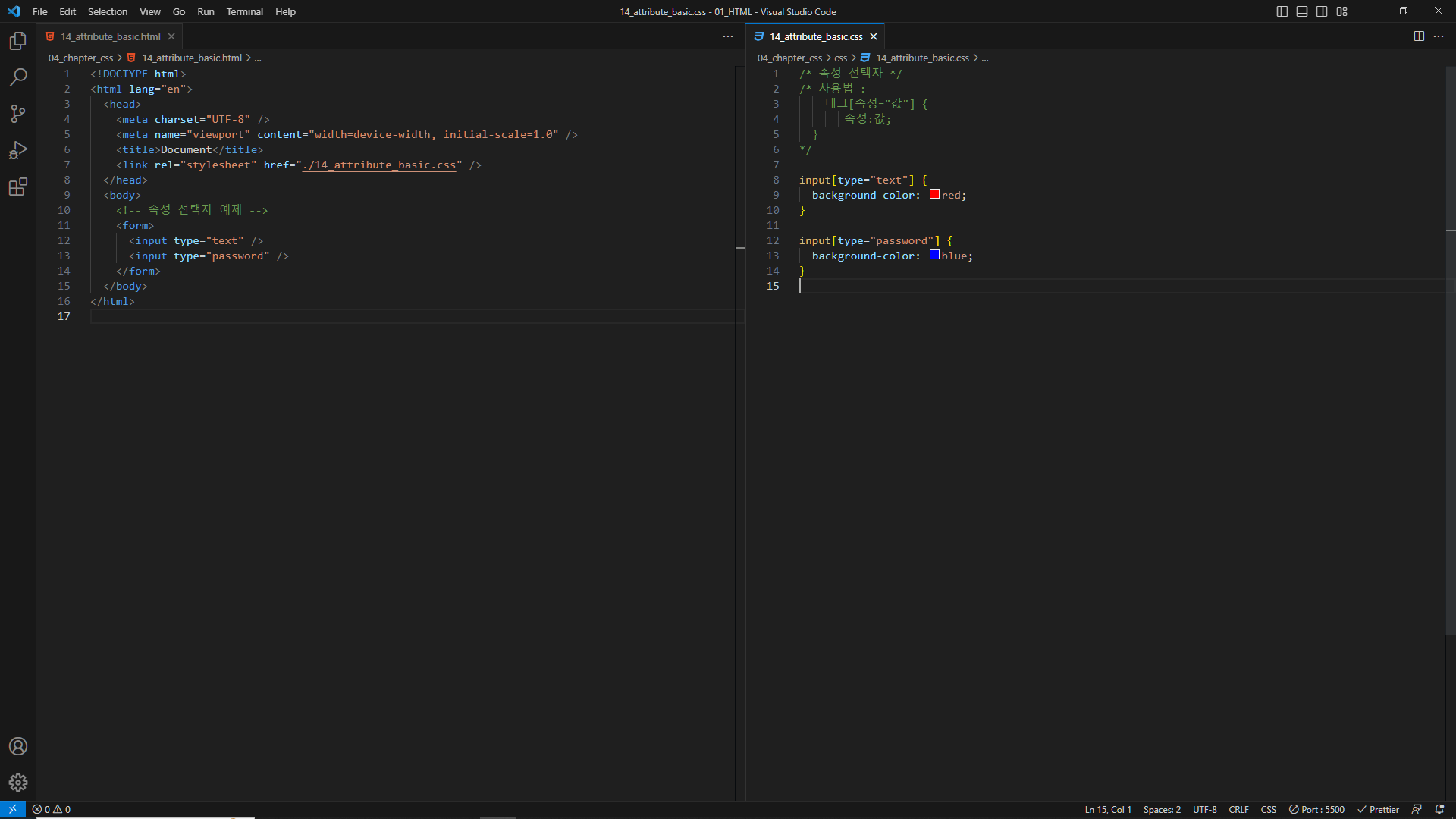Open more actions for HTML editor group
1456x819 pixels.
click(728, 36)
